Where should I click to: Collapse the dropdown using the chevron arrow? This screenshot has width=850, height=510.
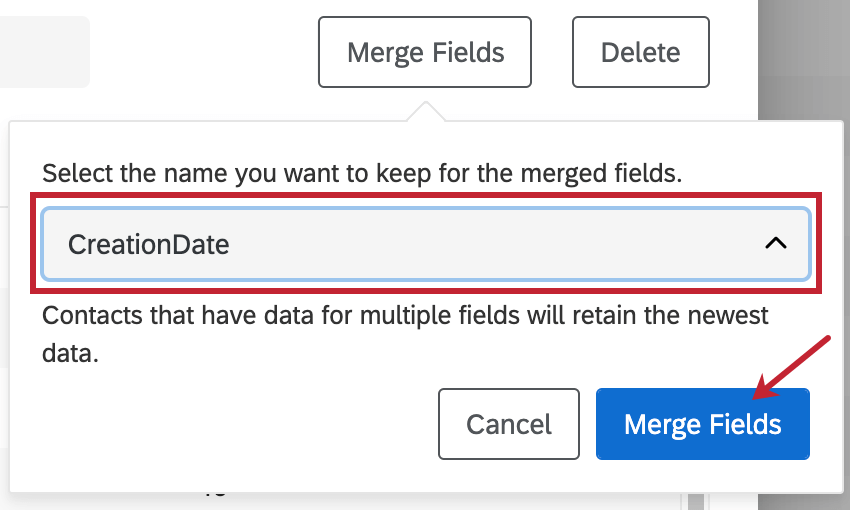[x=776, y=243]
